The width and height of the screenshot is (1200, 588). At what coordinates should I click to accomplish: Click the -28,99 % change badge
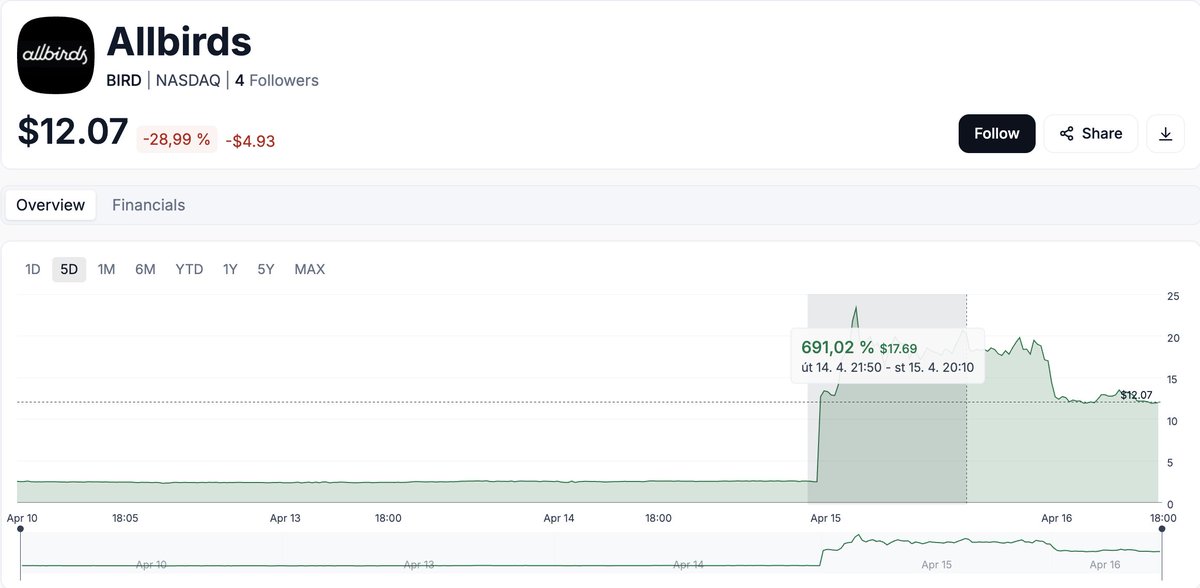tap(176, 139)
